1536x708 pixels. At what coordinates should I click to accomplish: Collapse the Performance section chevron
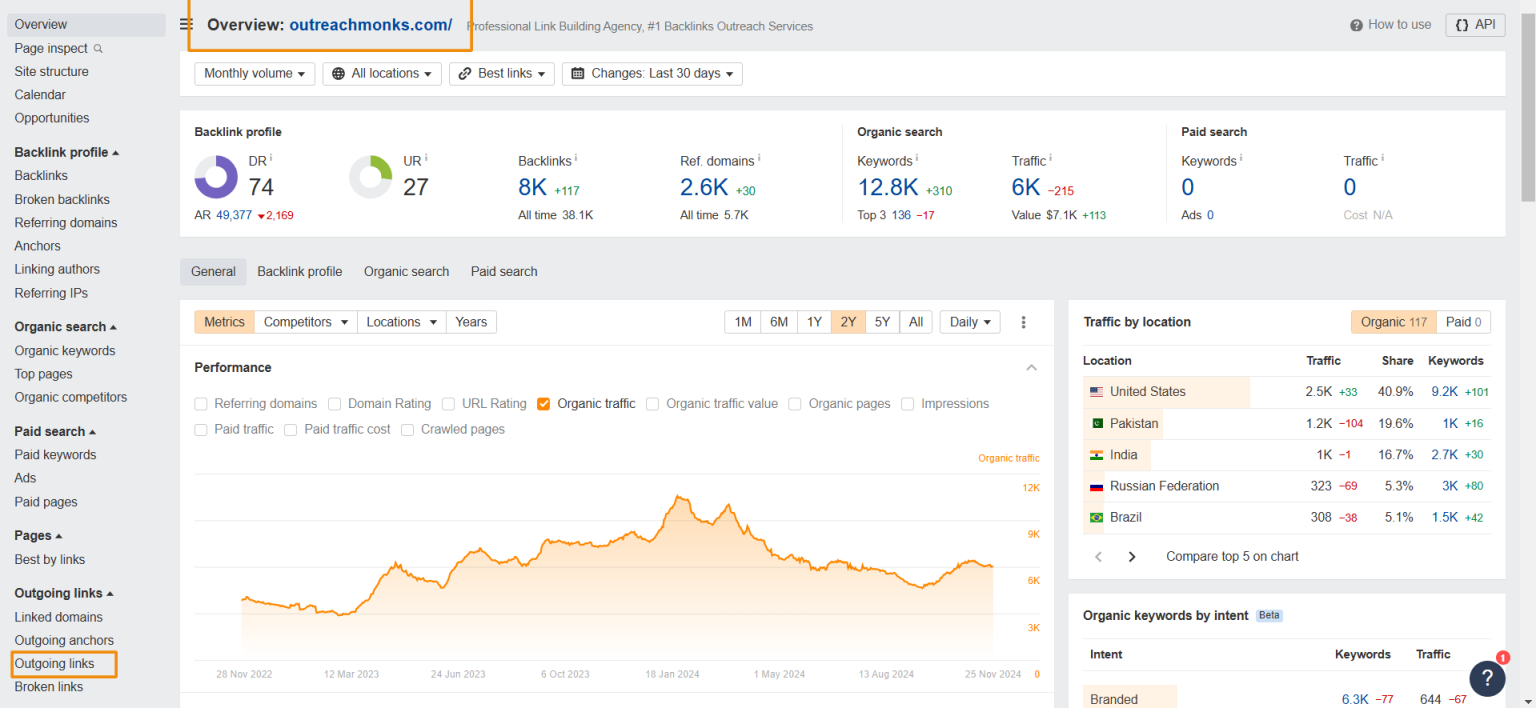[x=1031, y=368]
